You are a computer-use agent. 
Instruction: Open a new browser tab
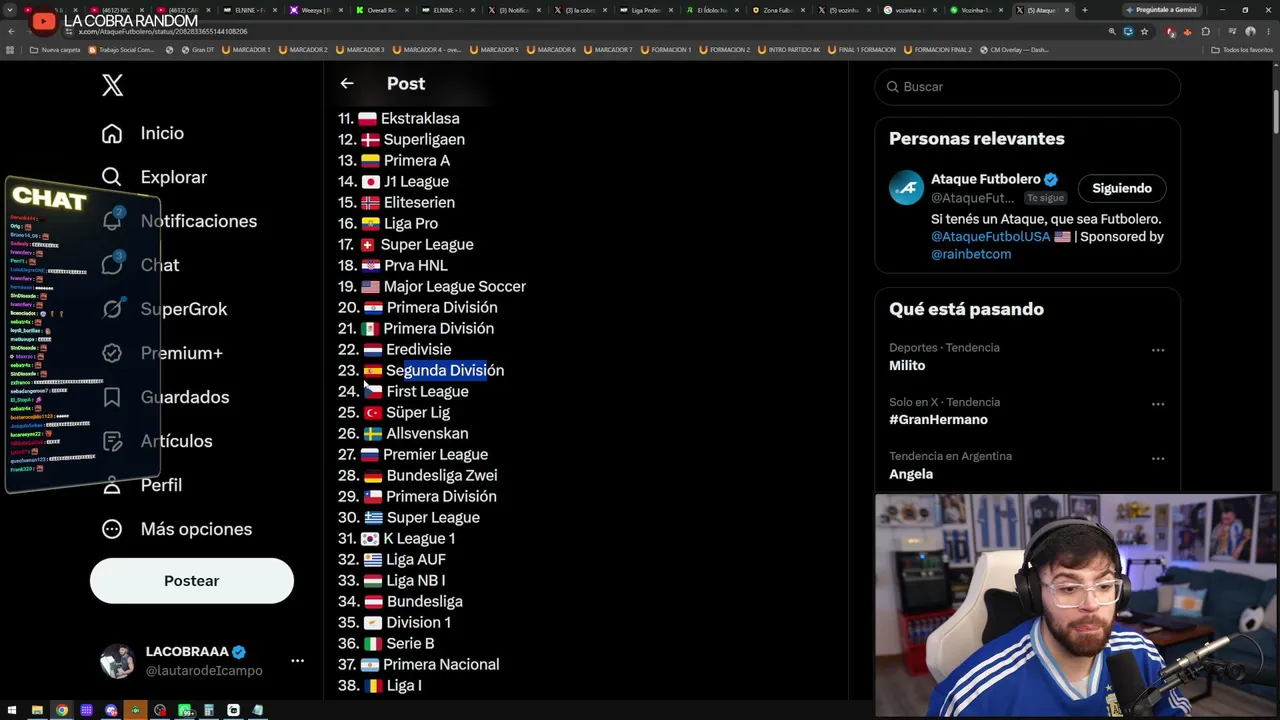pos(1084,10)
